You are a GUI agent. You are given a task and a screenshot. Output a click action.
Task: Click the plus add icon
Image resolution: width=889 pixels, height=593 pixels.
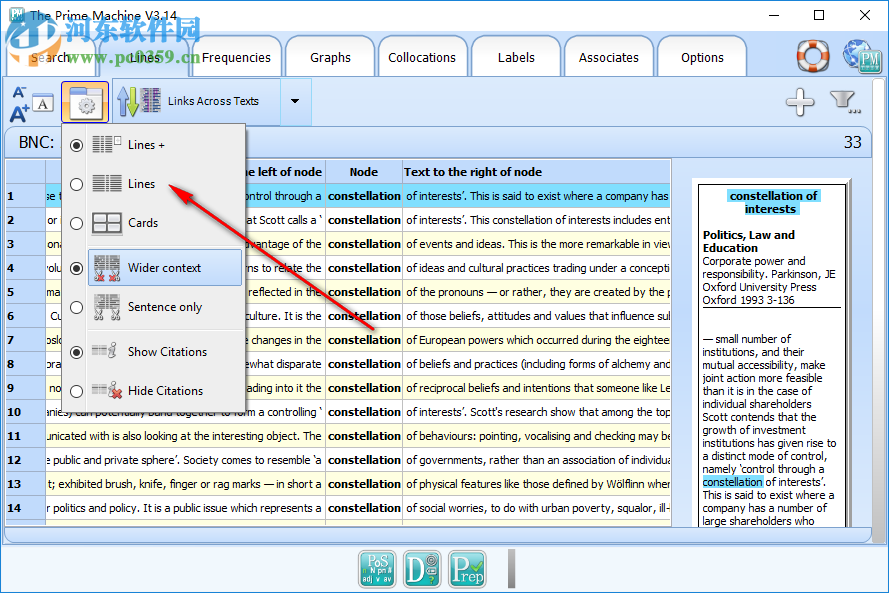(799, 102)
